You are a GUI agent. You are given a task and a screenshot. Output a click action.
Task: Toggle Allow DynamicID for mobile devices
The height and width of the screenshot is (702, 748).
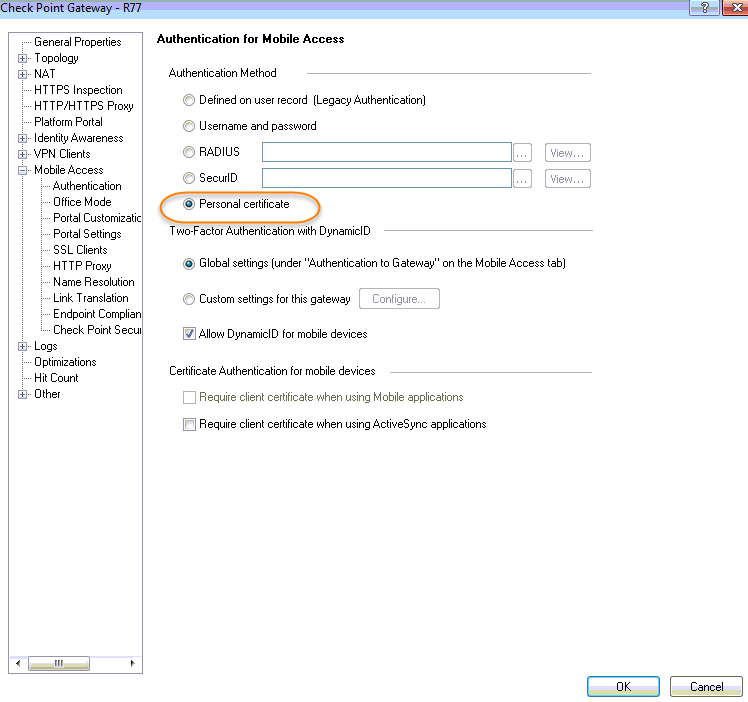point(189,334)
